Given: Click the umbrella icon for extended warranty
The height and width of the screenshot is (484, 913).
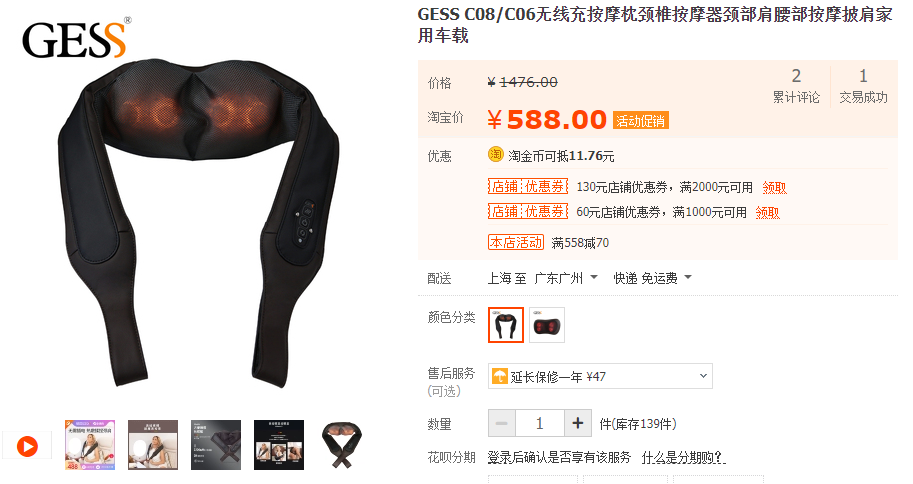Looking at the screenshot, I should tap(500, 376).
